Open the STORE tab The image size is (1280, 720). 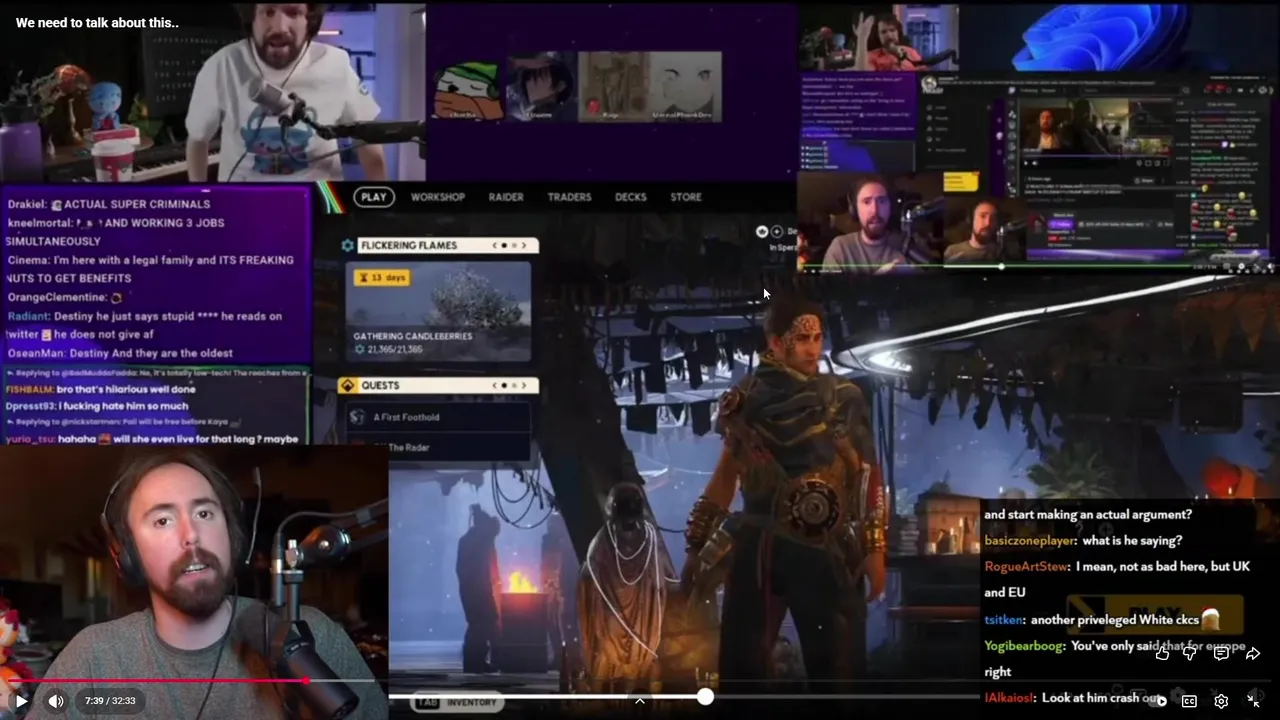point(685,197)
